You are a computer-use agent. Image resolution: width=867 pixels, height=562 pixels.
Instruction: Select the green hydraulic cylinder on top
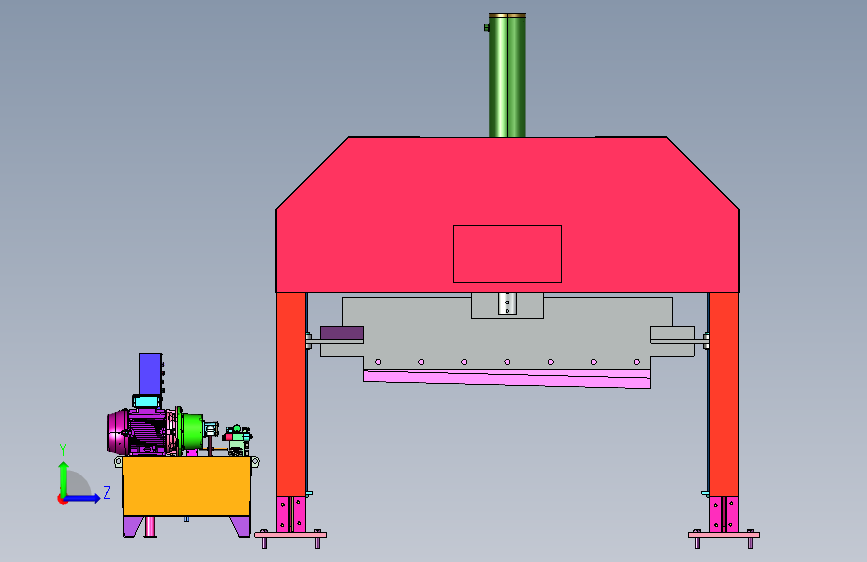(x=507, y=75)
